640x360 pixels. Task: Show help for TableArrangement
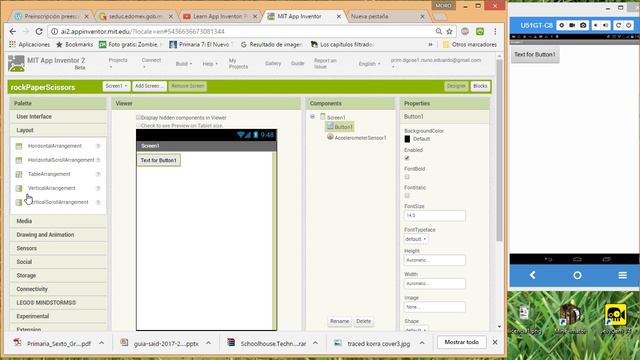[x=98, y=174]
